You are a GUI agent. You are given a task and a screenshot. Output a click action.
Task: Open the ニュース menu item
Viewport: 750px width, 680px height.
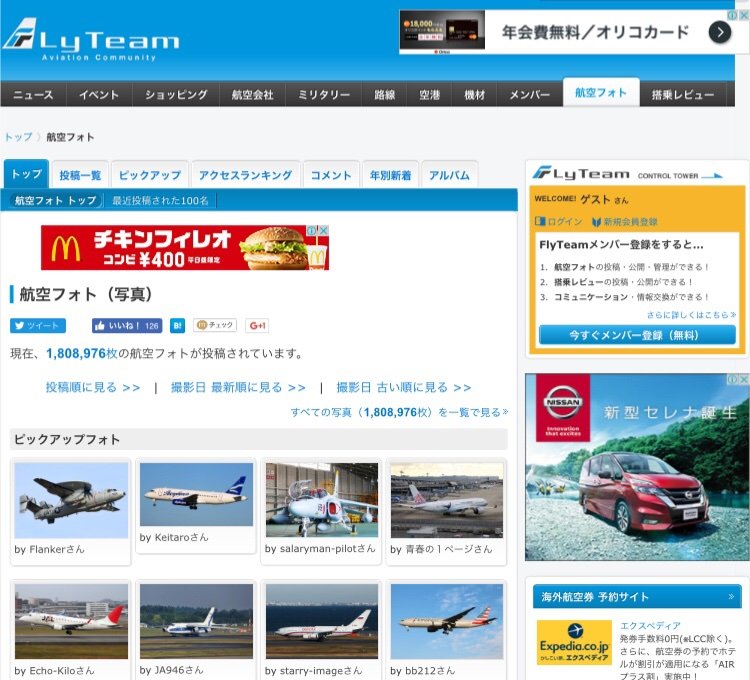pos(33,94)
